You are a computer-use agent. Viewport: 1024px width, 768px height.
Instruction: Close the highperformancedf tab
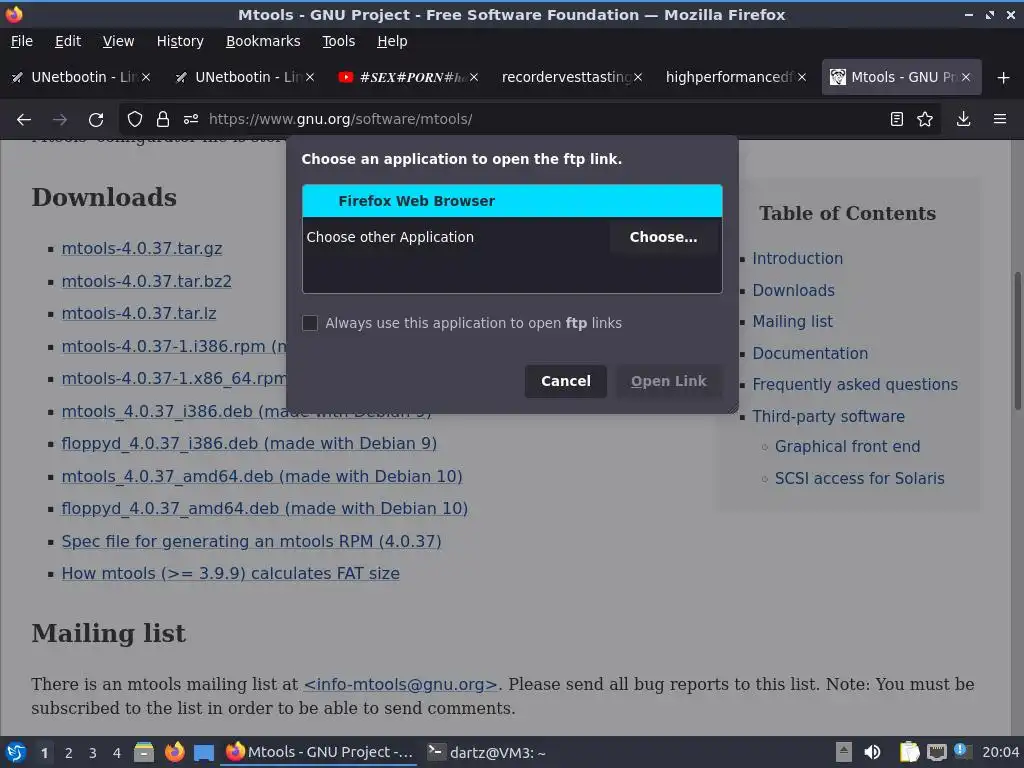(x=802, y=77)
